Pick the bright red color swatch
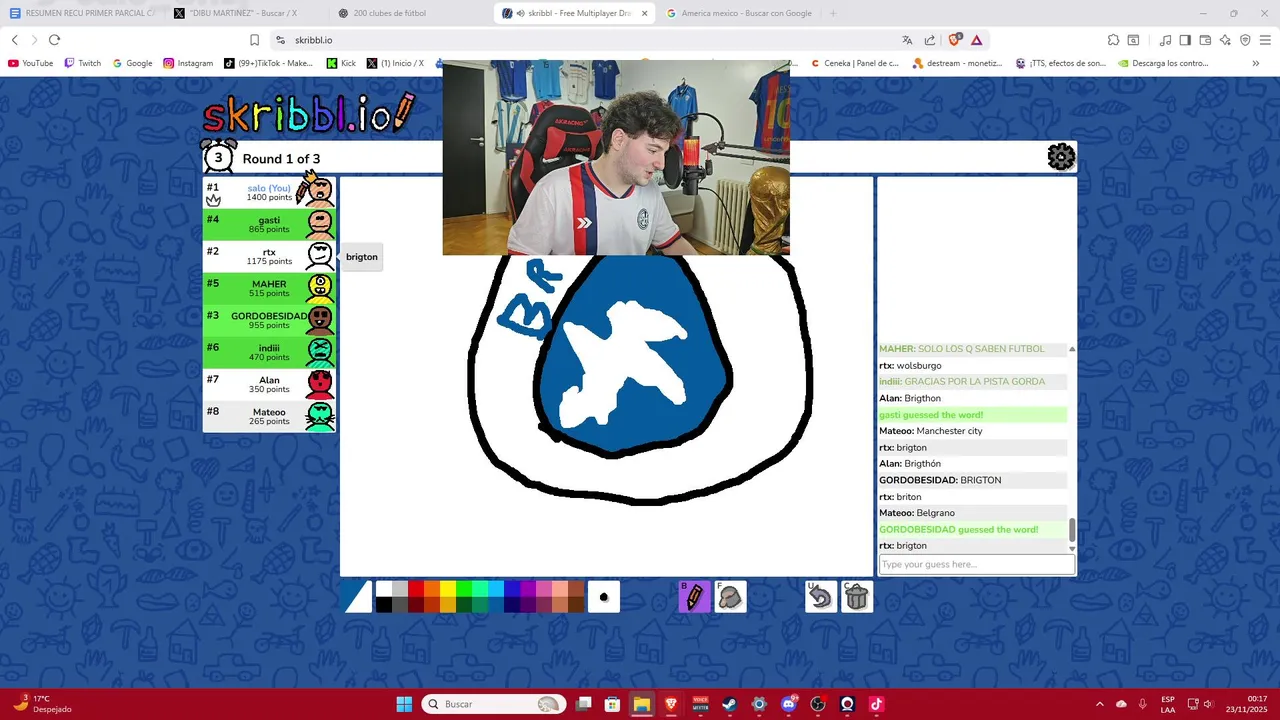The height and width of the screenshot is (720, 1280). click(x=416, y=589)
